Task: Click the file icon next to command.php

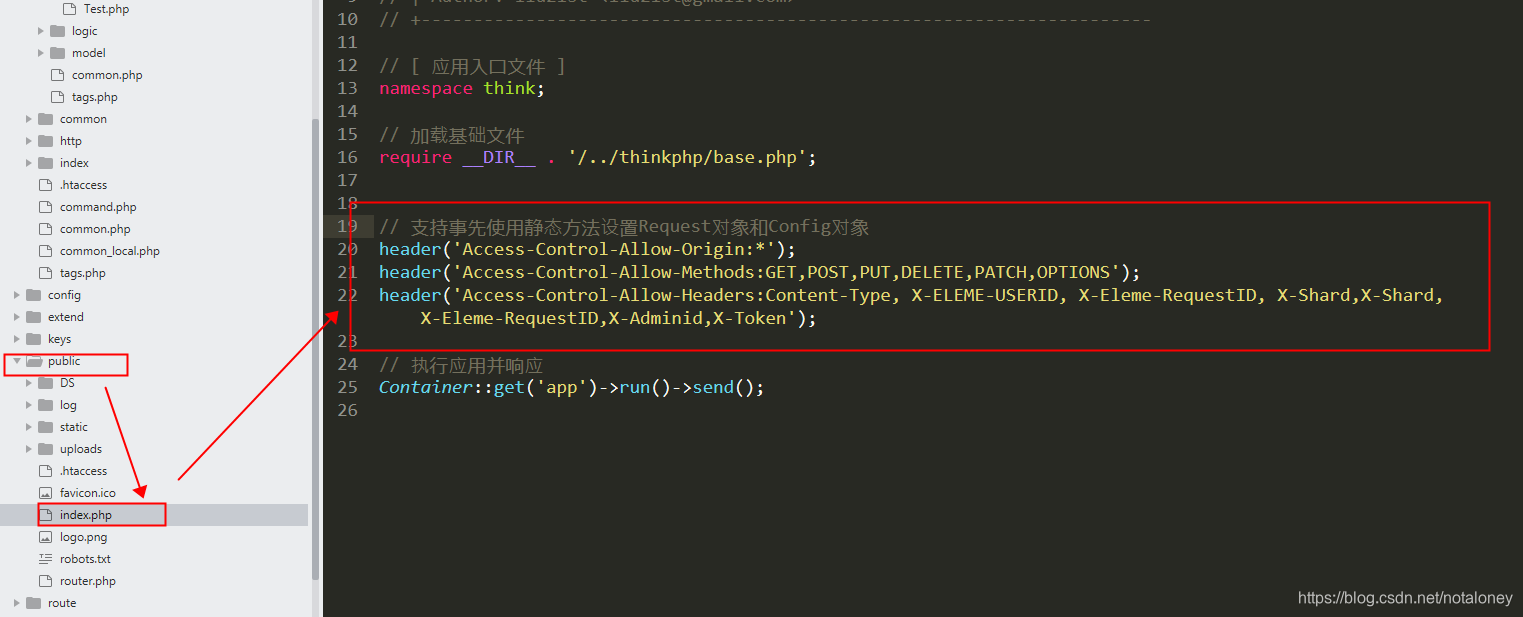Action: click(x=45, y=206)
